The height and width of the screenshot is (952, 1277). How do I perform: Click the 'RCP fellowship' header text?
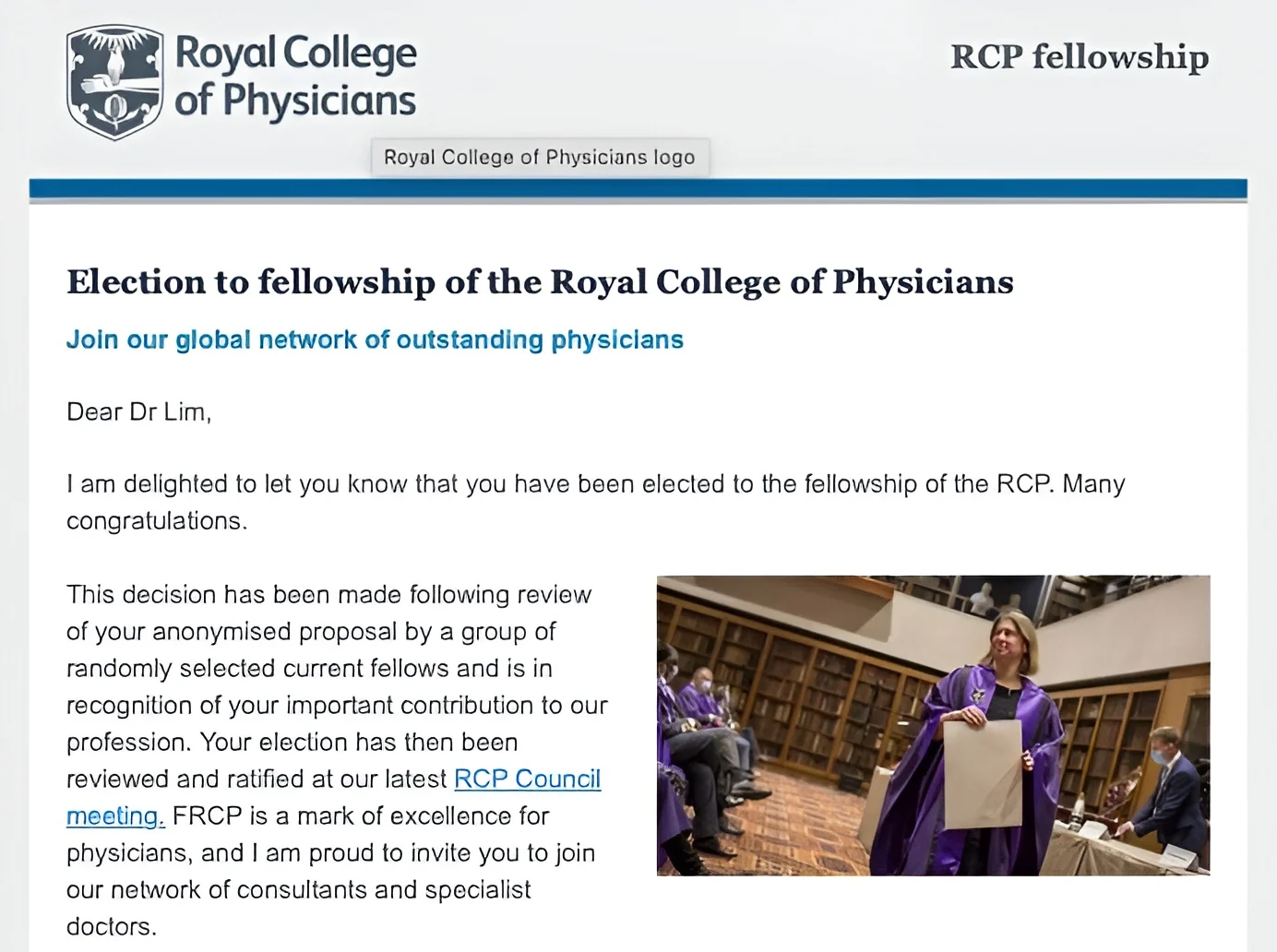pos(1080,57)
